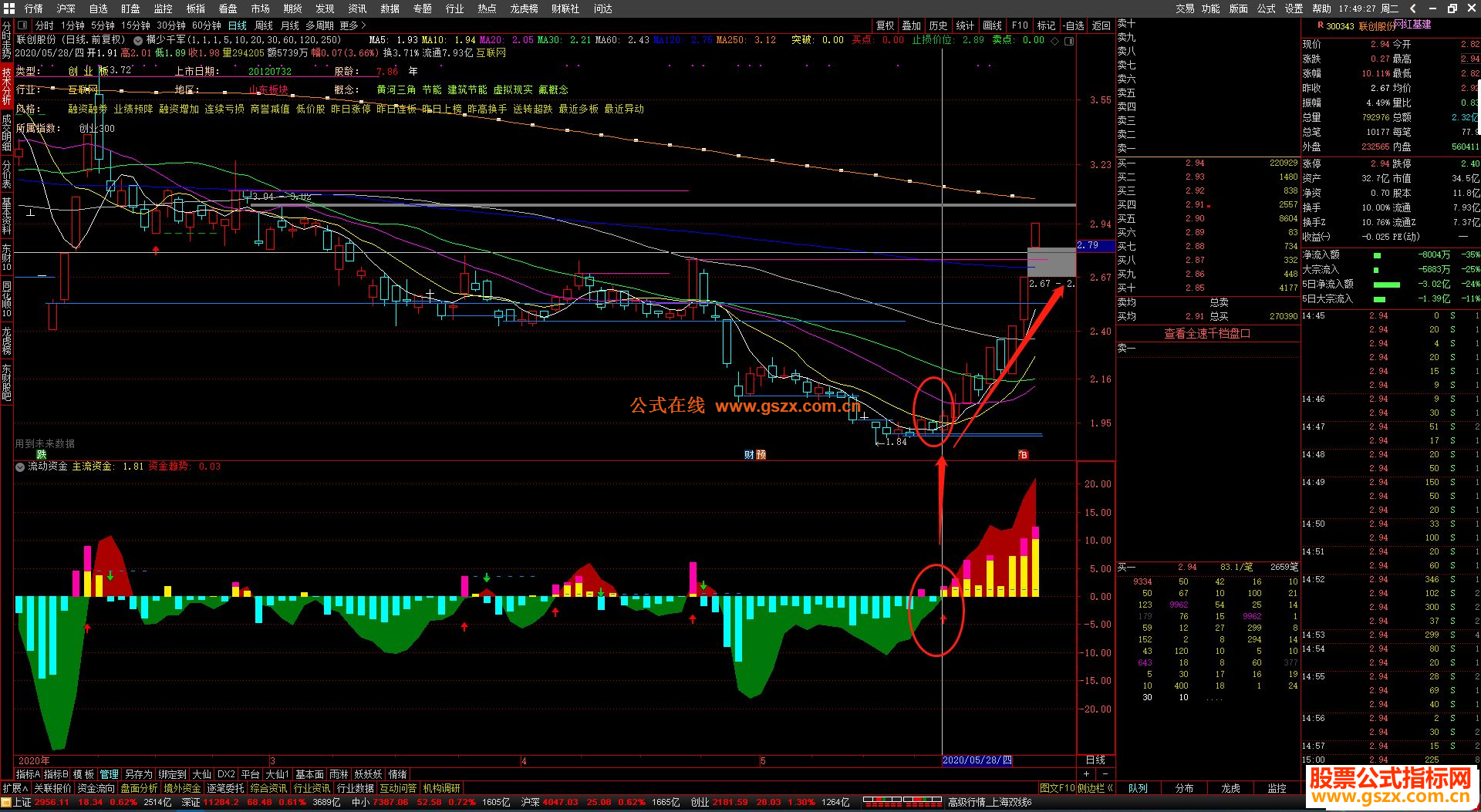Click the 创业 index in status bar

point(700,802)
